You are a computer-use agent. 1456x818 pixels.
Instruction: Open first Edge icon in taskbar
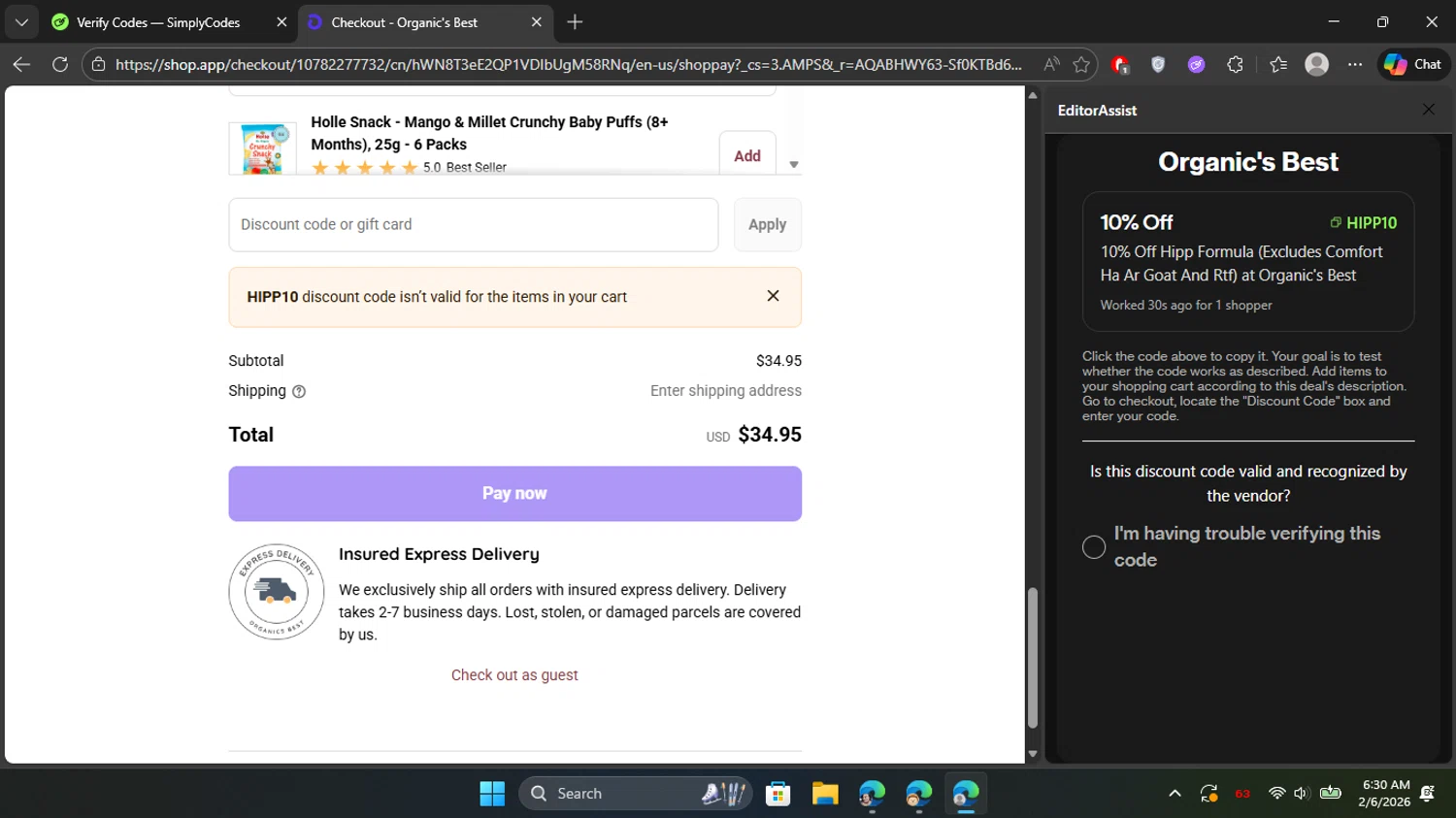coord(872,794)
